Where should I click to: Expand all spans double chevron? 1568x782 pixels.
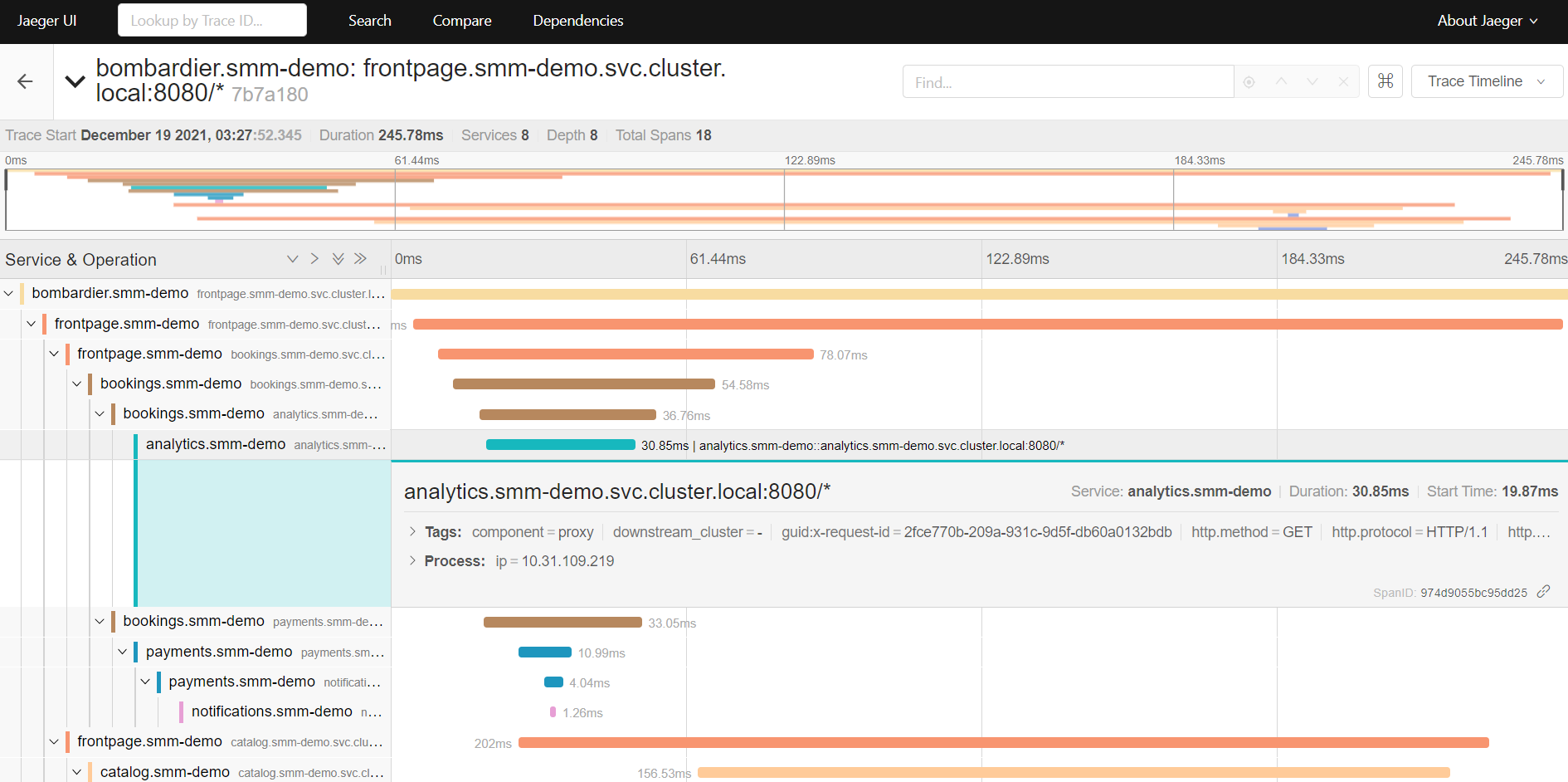pos(338,259)
